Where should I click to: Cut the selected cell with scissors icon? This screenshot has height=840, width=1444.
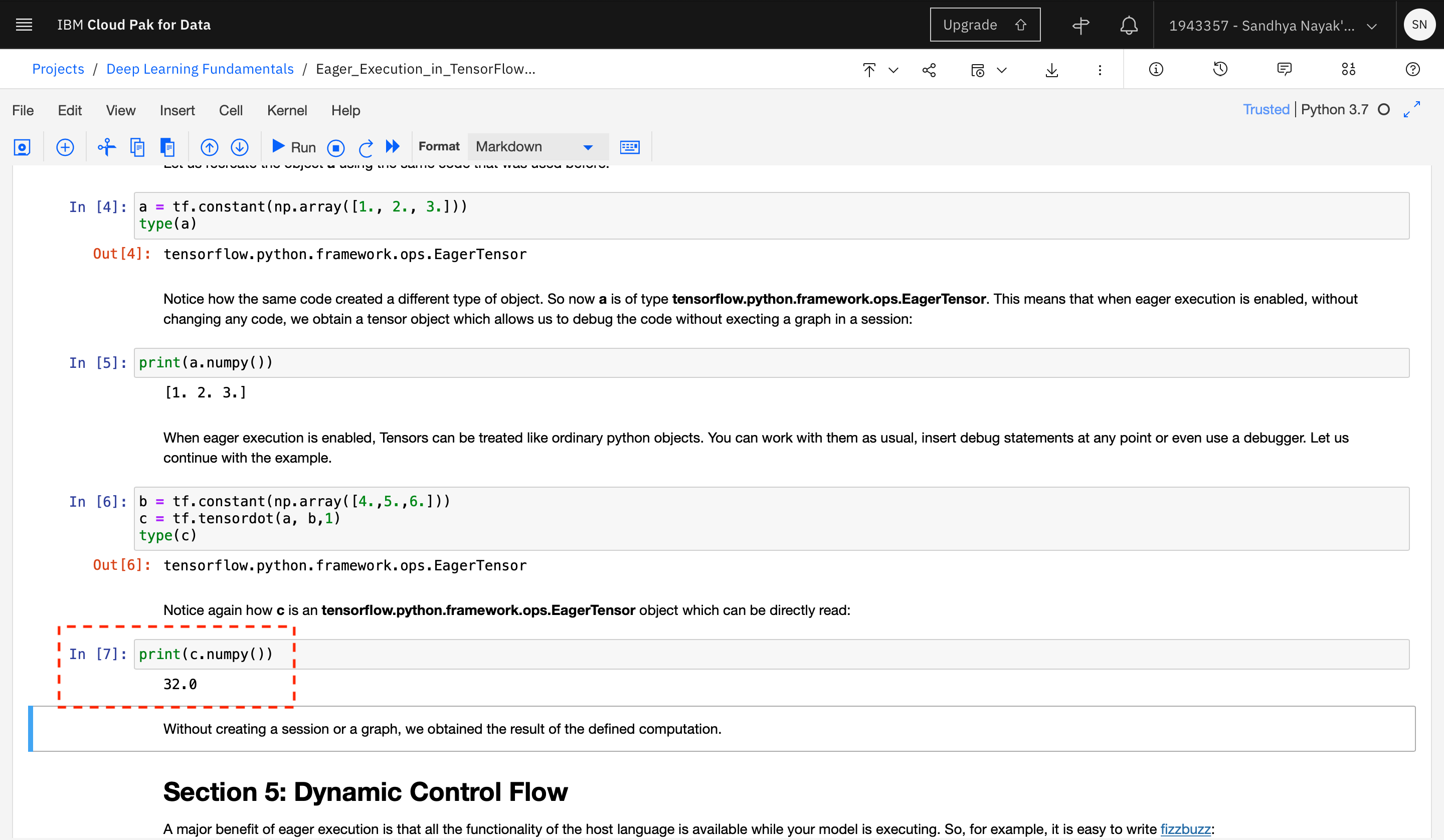tap(107, 147)
